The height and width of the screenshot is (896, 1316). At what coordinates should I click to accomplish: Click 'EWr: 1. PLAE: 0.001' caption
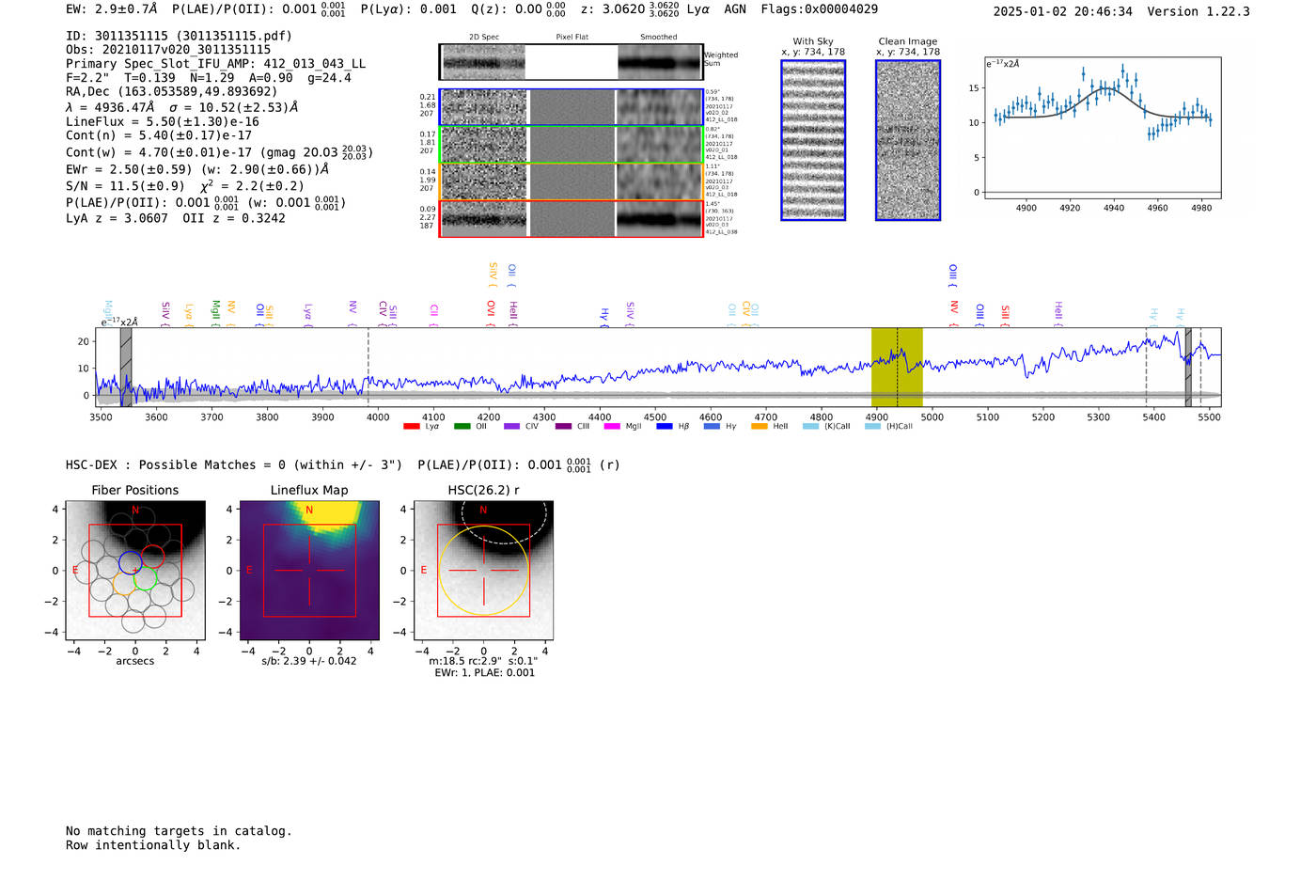484,672
